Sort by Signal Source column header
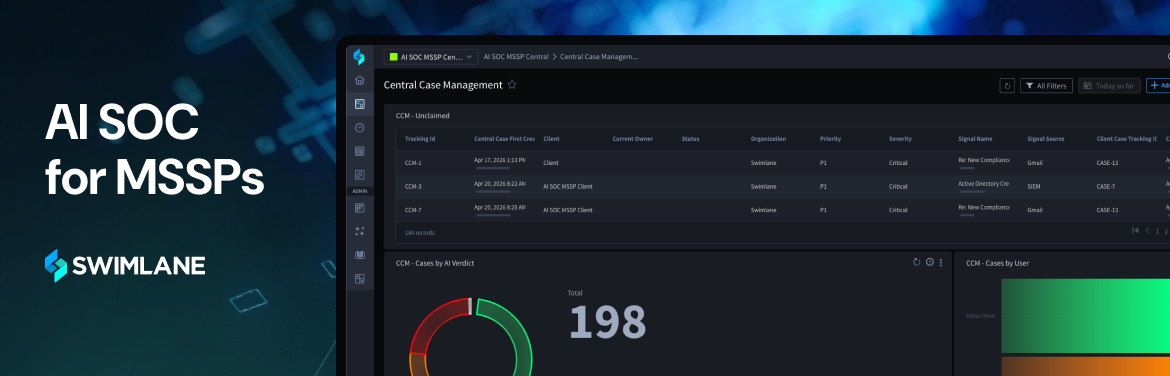This screenshot has width=1170, height=376. (x=1046, y=139)
